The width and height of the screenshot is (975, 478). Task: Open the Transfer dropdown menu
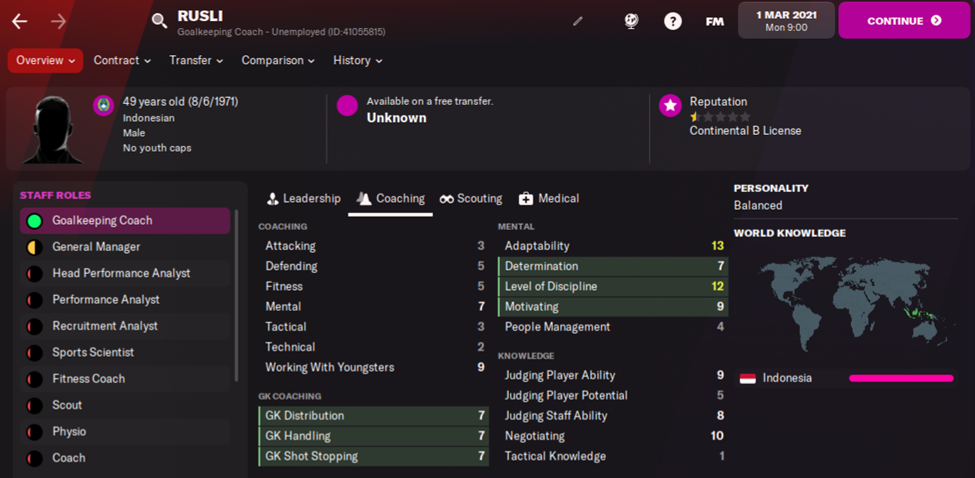point(196,60)
